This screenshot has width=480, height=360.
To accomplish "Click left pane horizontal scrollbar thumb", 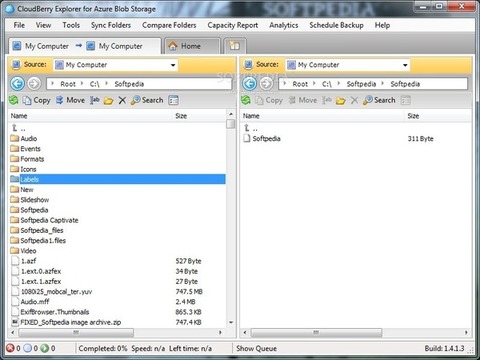I will tap(76, 332).
